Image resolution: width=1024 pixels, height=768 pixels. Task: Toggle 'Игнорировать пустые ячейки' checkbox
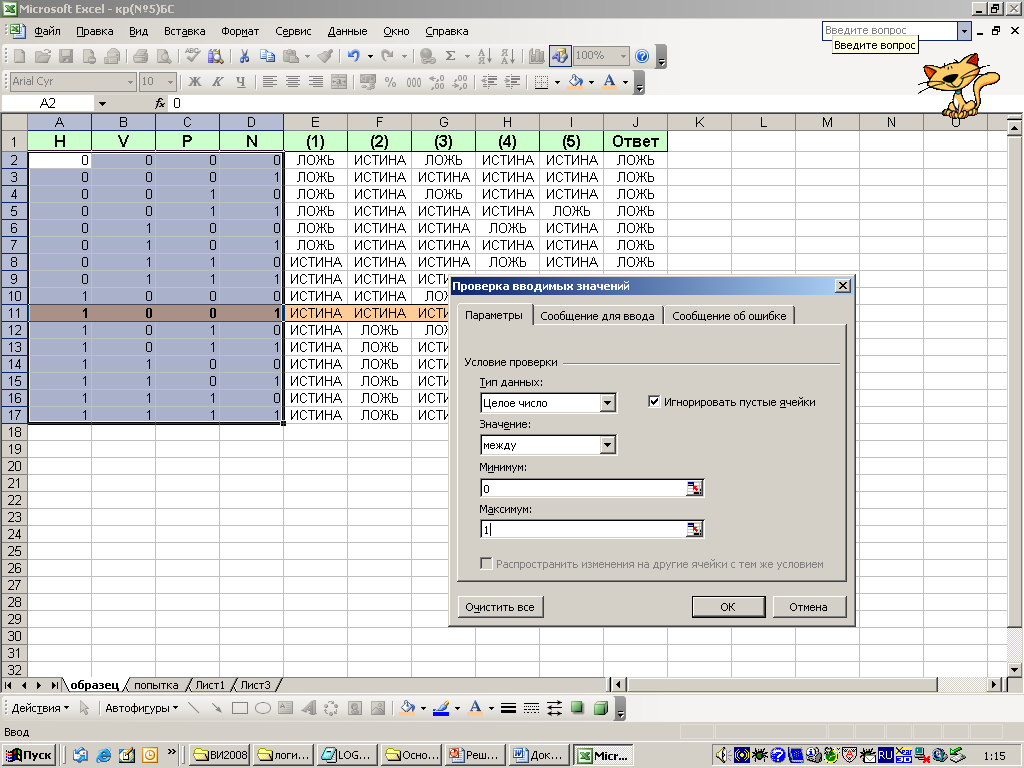click(655, 402)
